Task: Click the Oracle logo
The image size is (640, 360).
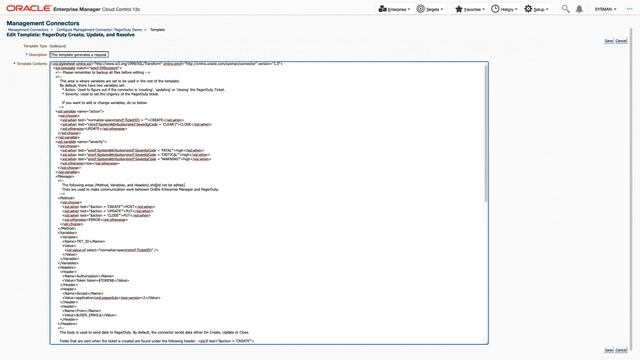Action: pos(29,9)
